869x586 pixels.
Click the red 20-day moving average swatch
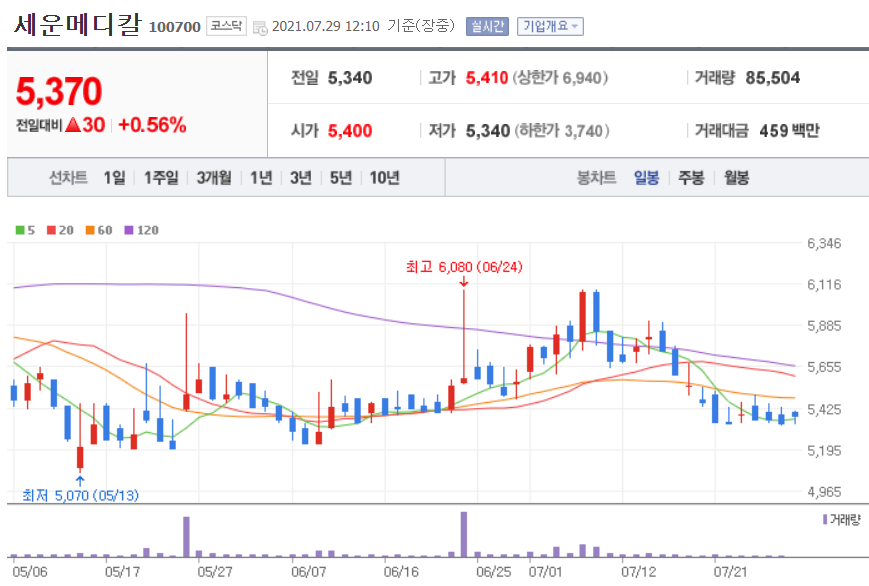52,230
